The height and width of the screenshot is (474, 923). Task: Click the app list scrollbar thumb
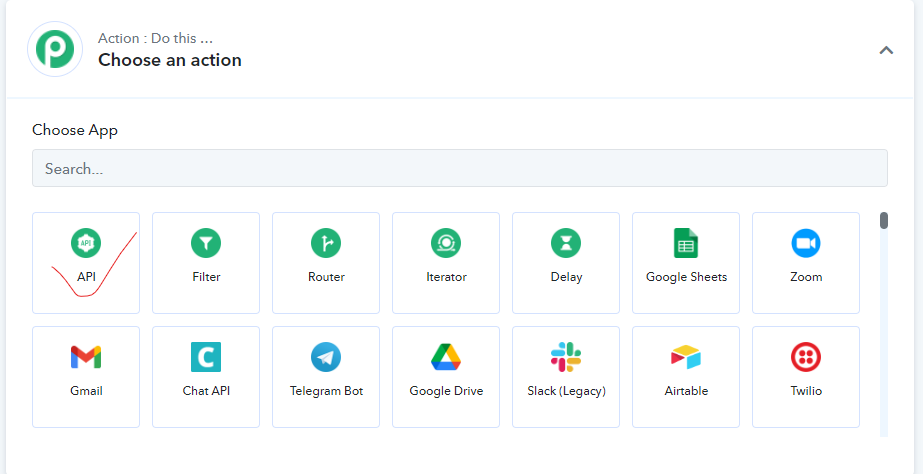coord(884,220)
